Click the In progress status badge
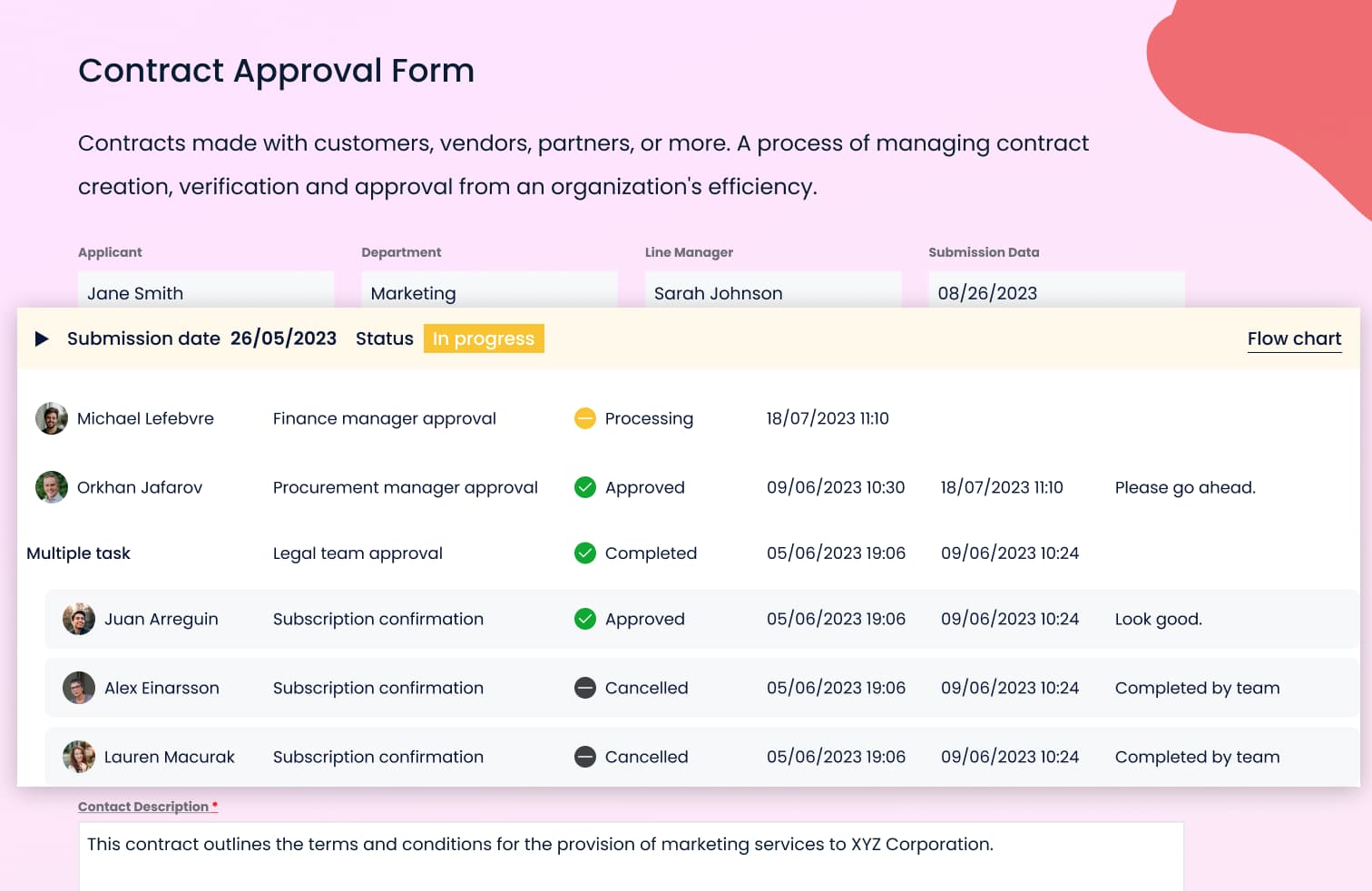The width and height of the screenshot is (1372, 891). coord(483,338)
